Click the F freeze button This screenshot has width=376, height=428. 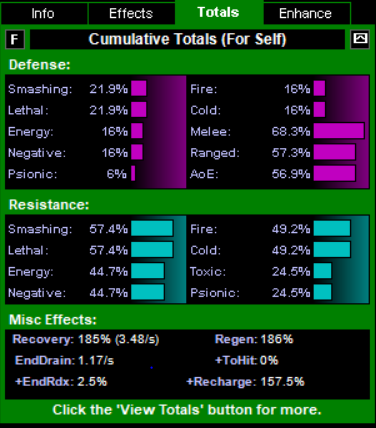click(x=15, y=39)
